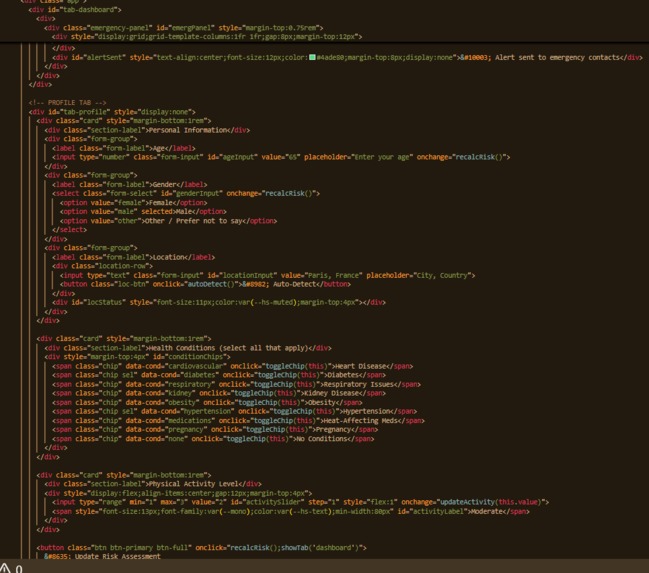
Task: Click the locationInput text input line
Action: [x=267, y=275]
